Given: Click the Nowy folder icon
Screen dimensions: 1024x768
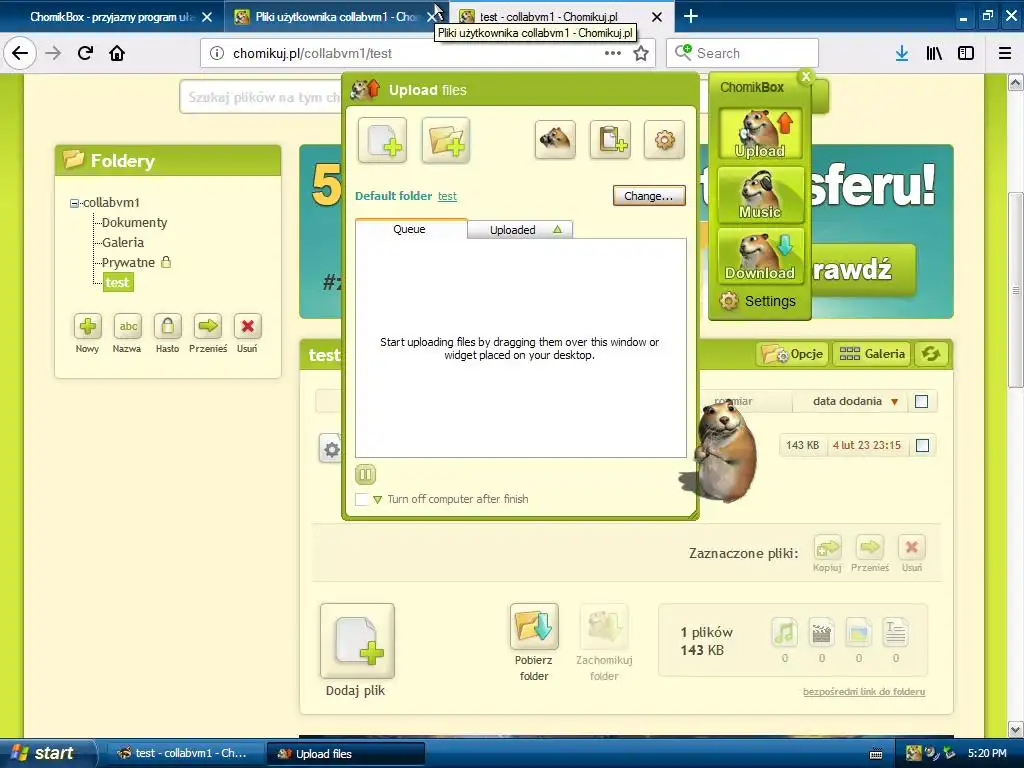Looking at the screenshot, I should click(x=88, y=327).
